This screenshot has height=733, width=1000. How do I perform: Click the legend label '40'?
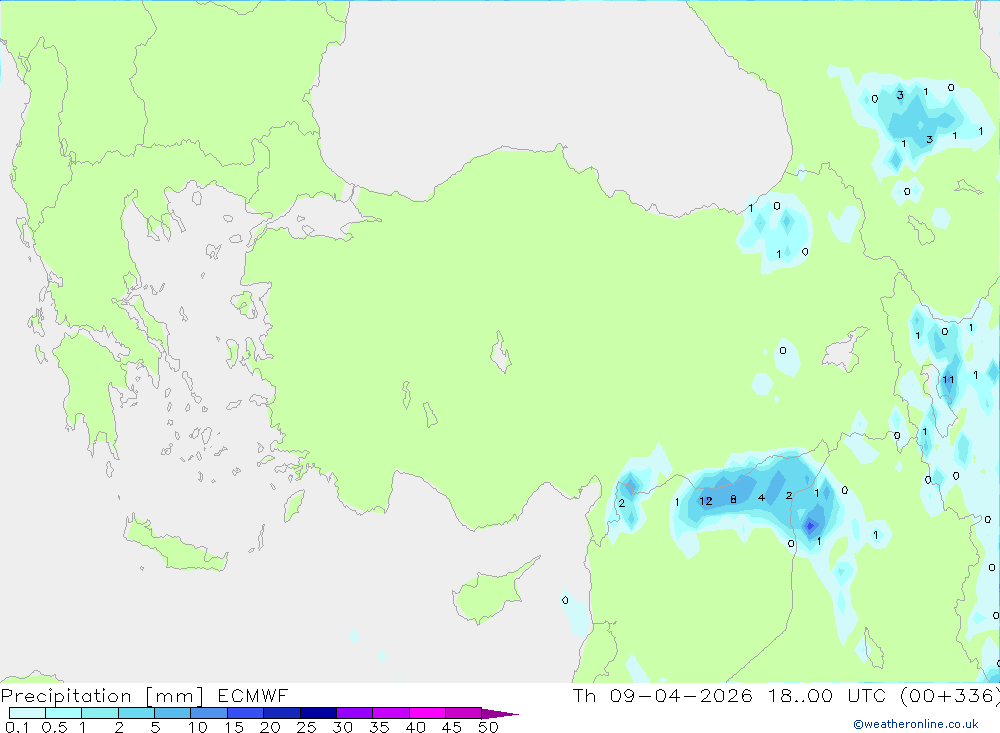click(416, 727)
